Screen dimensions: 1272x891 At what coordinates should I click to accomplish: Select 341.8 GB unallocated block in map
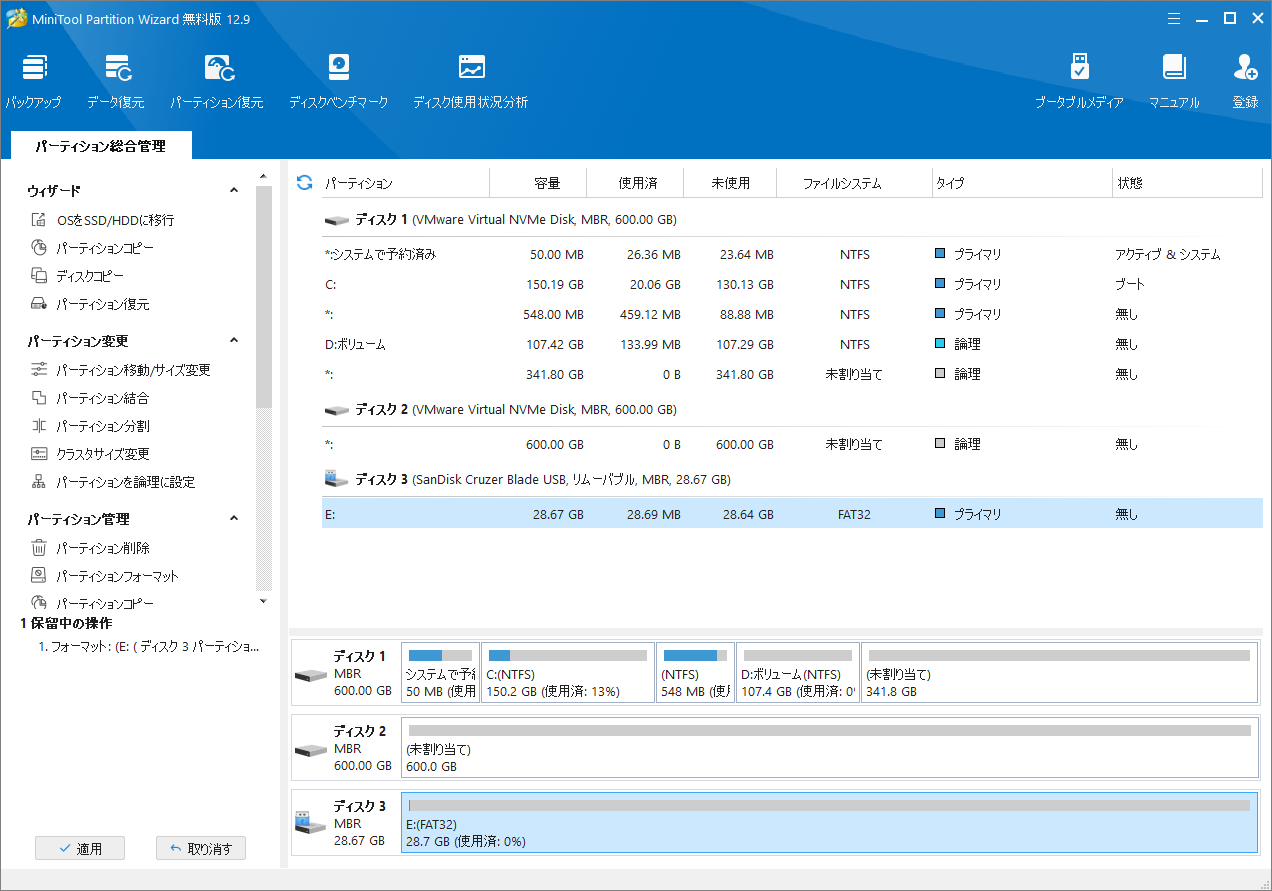[x=1059, y=672]
